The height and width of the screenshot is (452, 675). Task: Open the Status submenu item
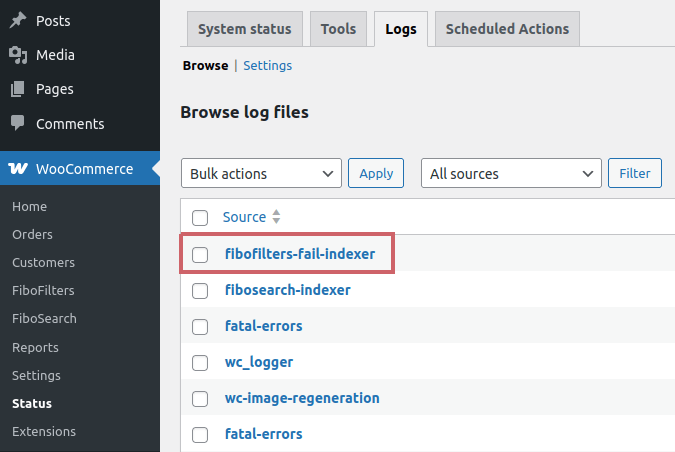[32, 403]
